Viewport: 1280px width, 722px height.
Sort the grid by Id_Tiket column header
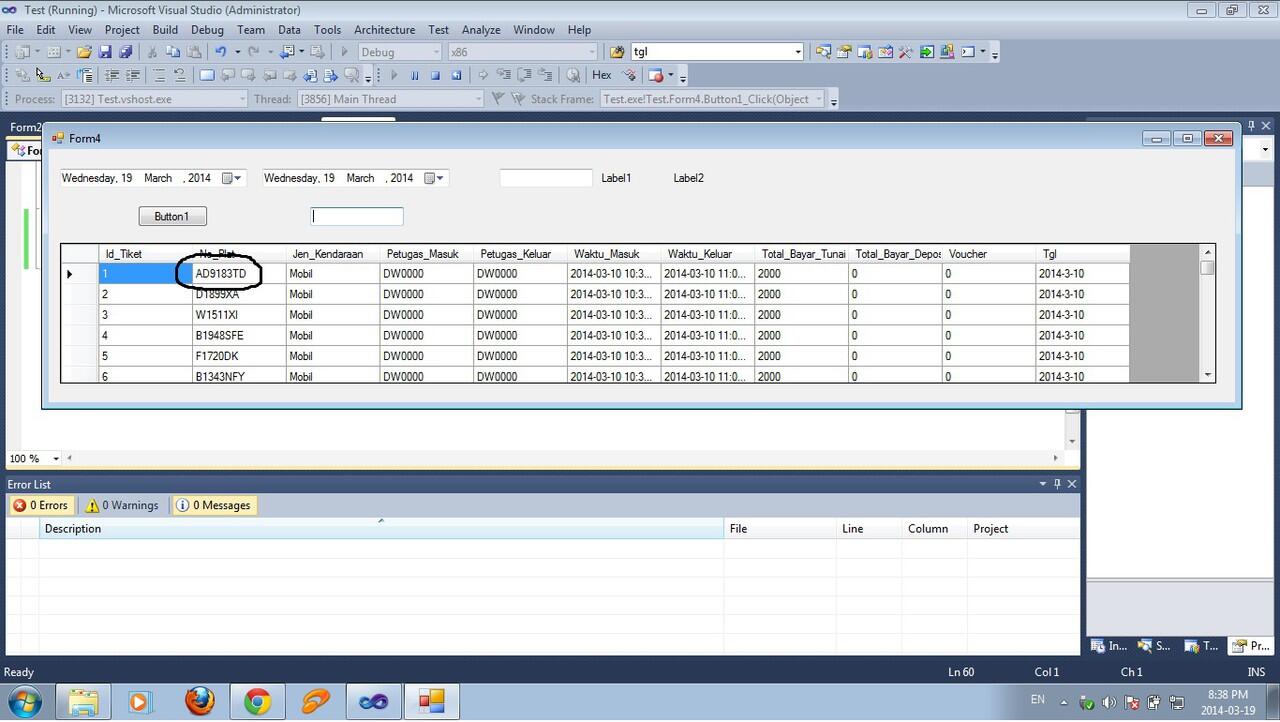(145, 254)
